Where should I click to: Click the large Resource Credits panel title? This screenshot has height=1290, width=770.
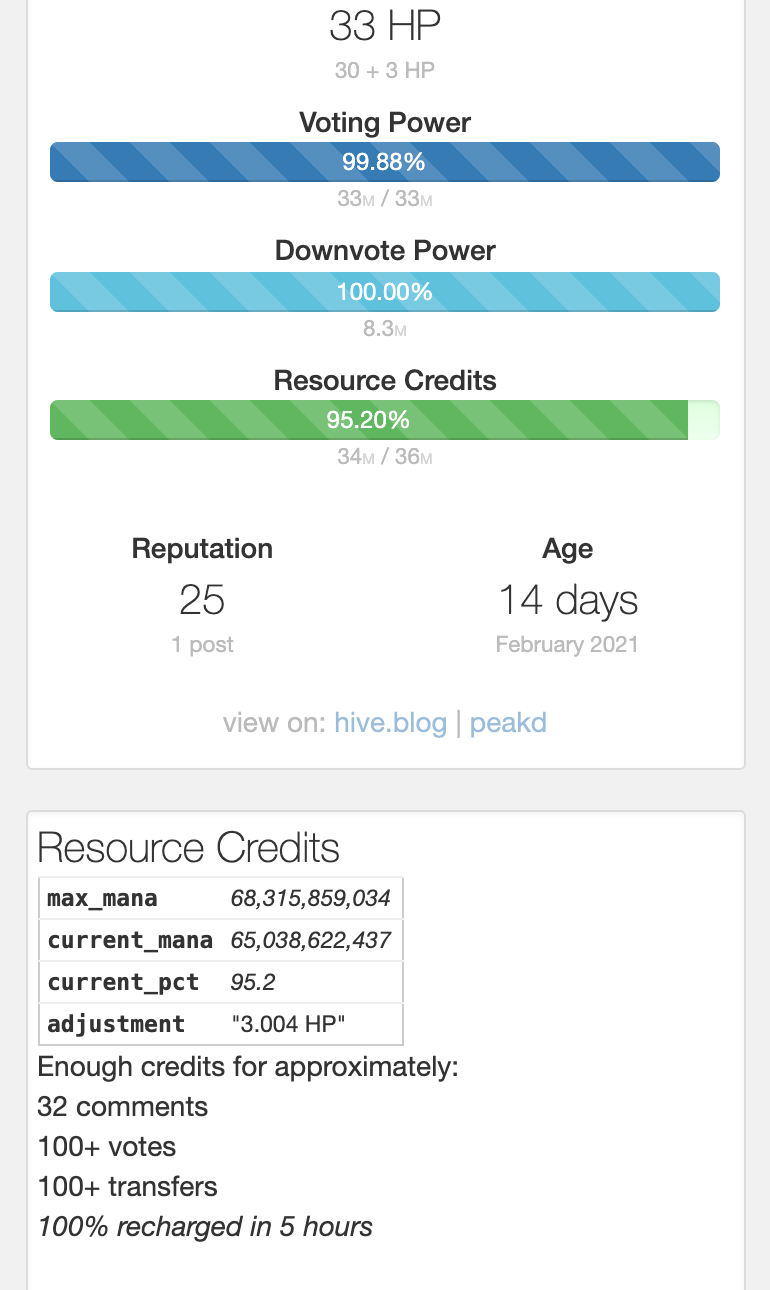point(189,849)
